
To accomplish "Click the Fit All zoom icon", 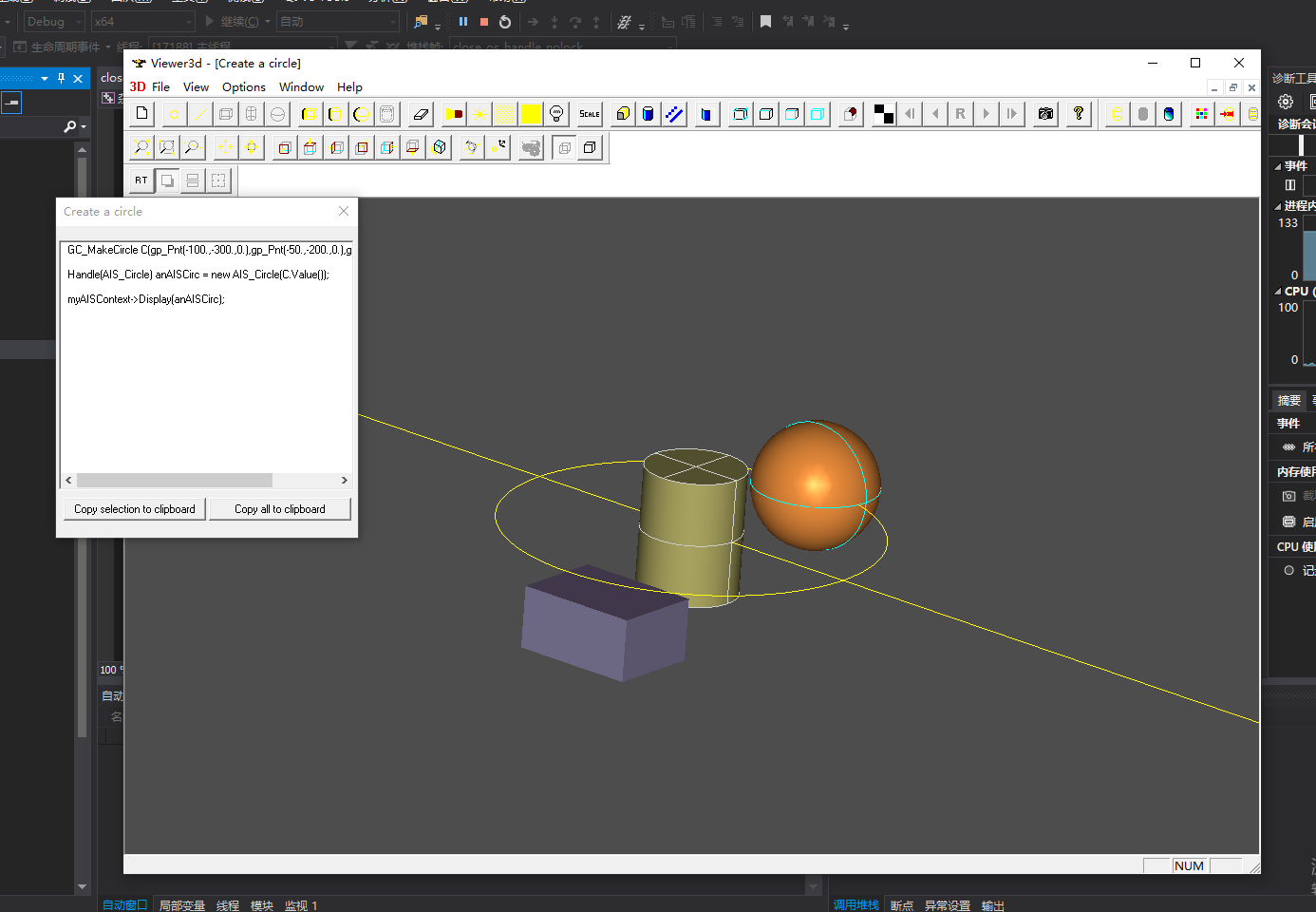I will click(x=141, y=147).
